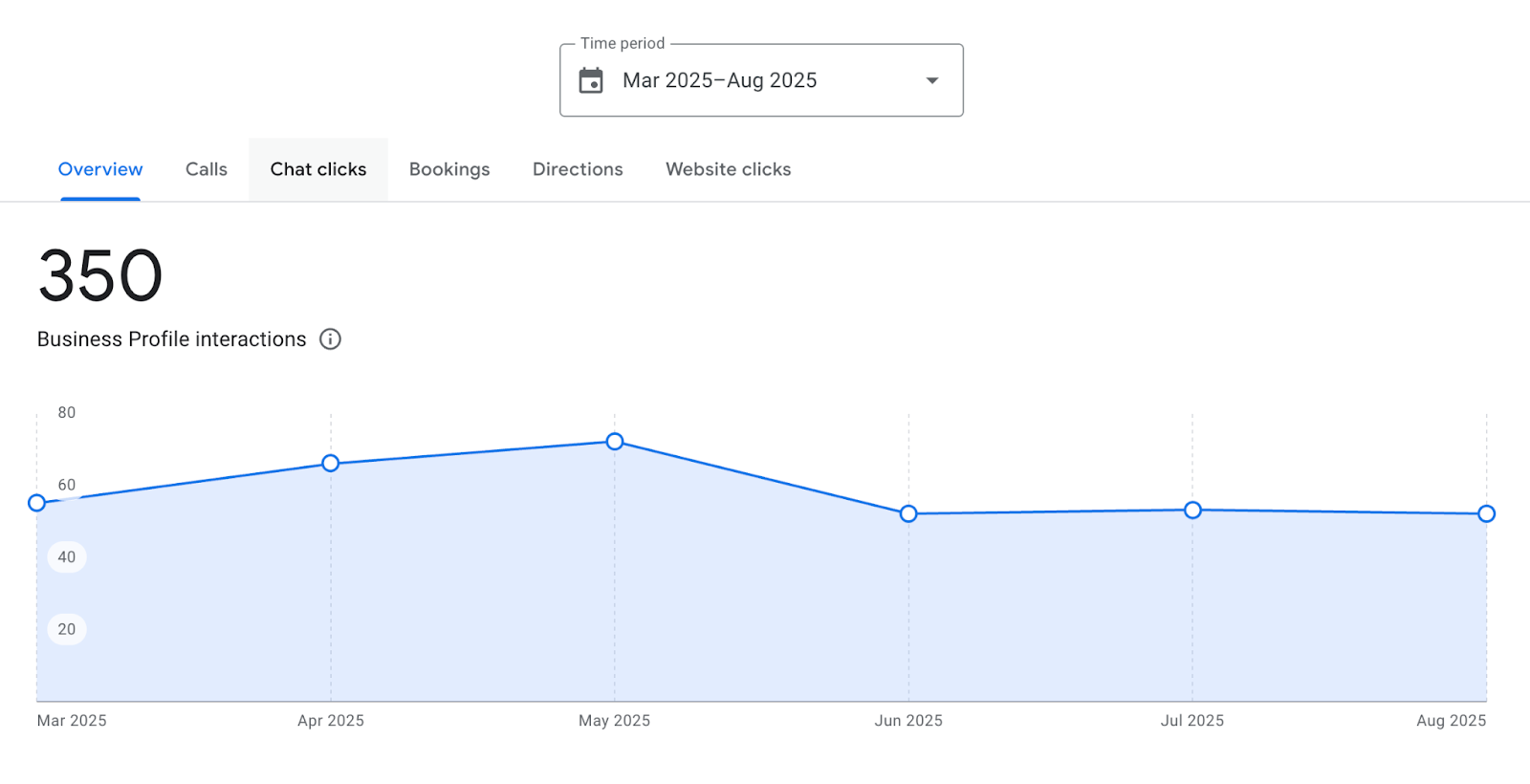Click the Jun 2025 data point marker
Viewport: 1530px width, 784px height.
[x=908, y=513]
